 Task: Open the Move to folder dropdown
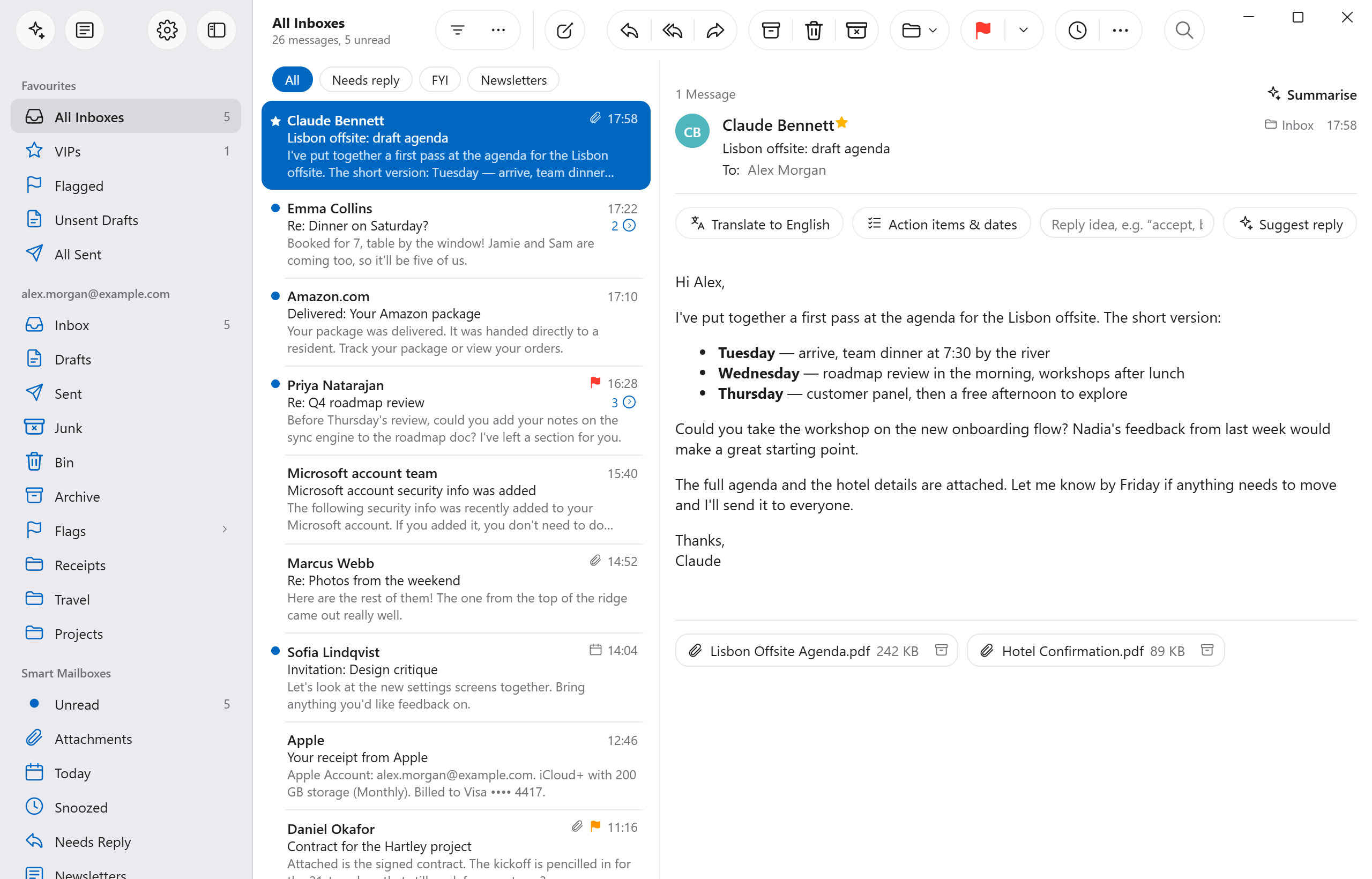click(919, 30)
